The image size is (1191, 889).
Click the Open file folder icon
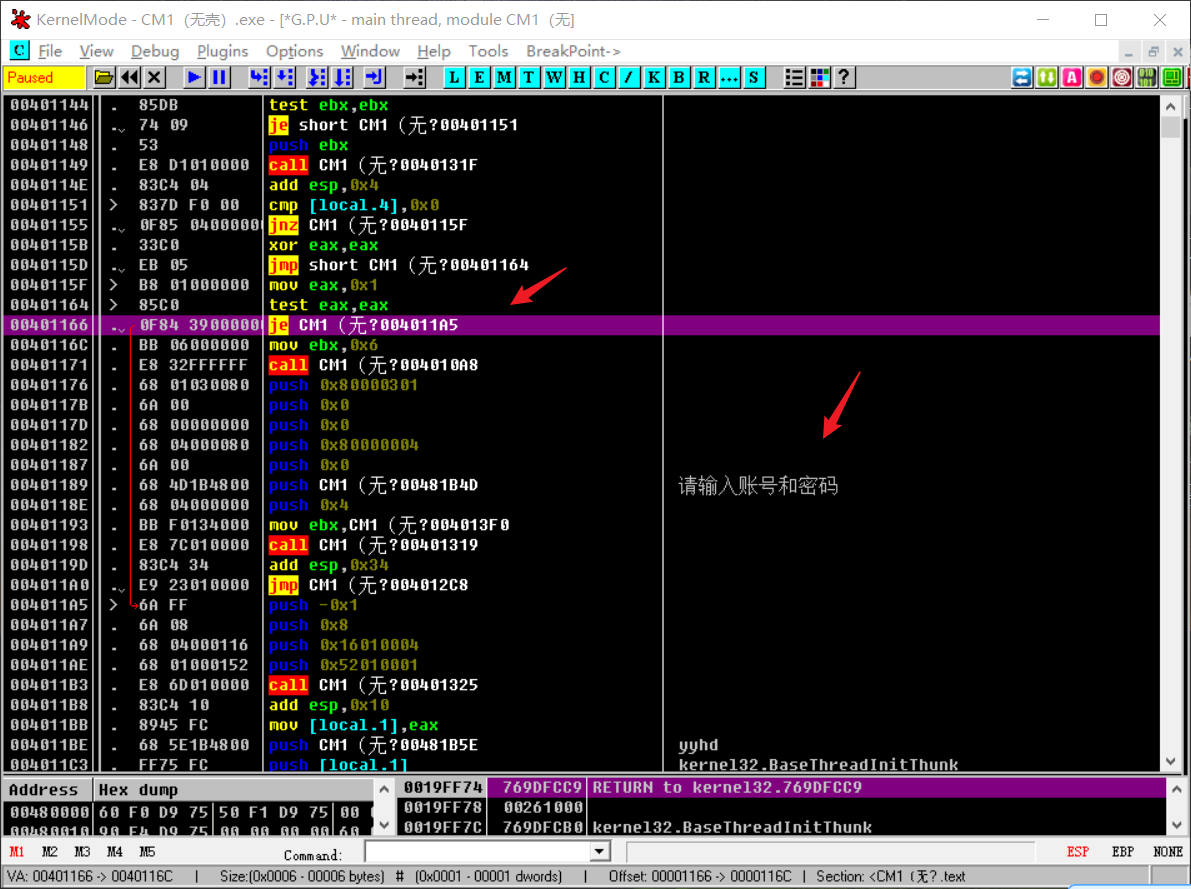point(104,77)
